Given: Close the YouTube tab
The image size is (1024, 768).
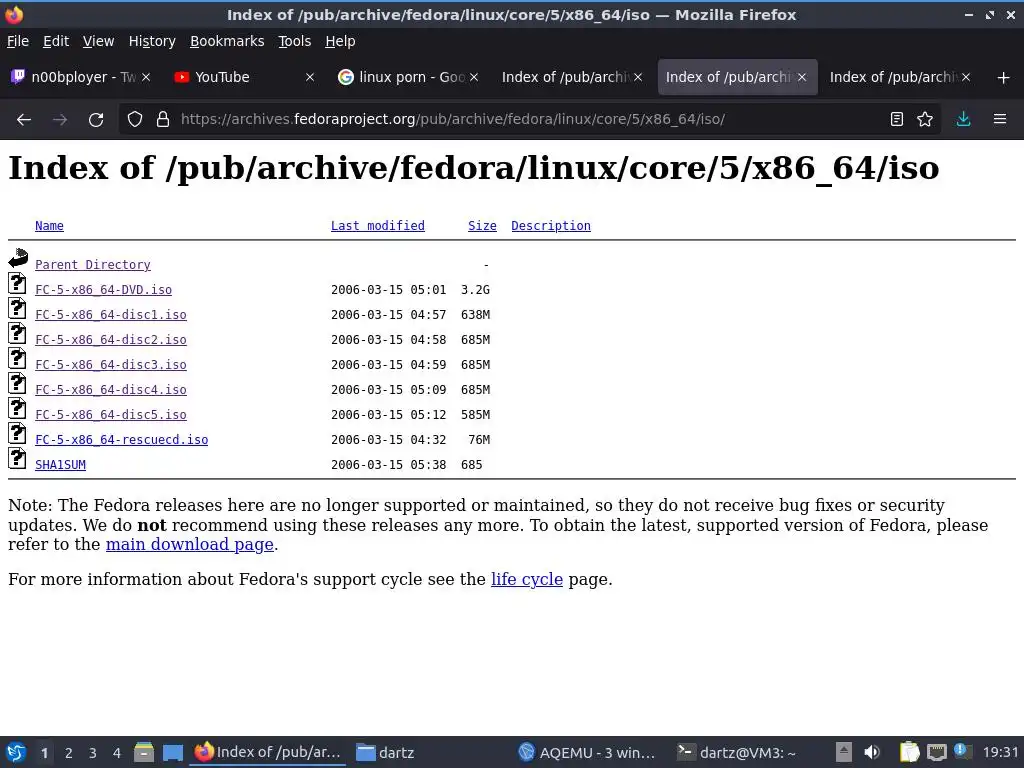Looking at the screenshot, I should pos(310,77).
